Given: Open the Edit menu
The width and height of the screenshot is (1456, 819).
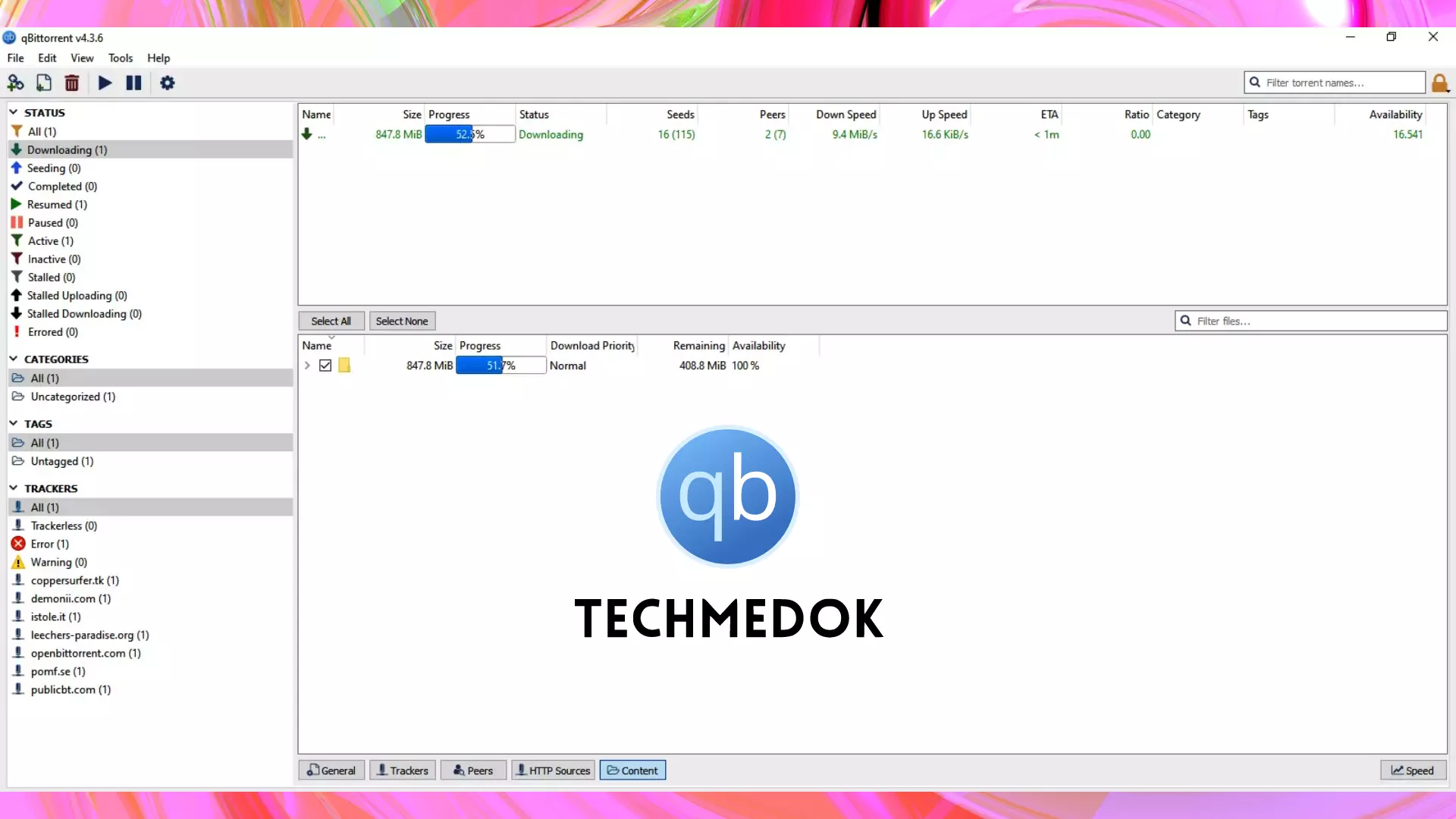Looking at the screenshot, I should tap(47, 58).
